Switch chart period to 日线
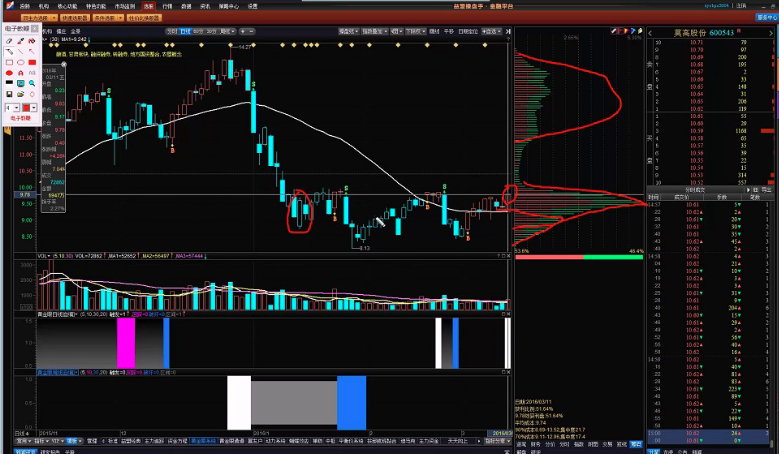Screen dimensions: 779x454 pos(185,31)
